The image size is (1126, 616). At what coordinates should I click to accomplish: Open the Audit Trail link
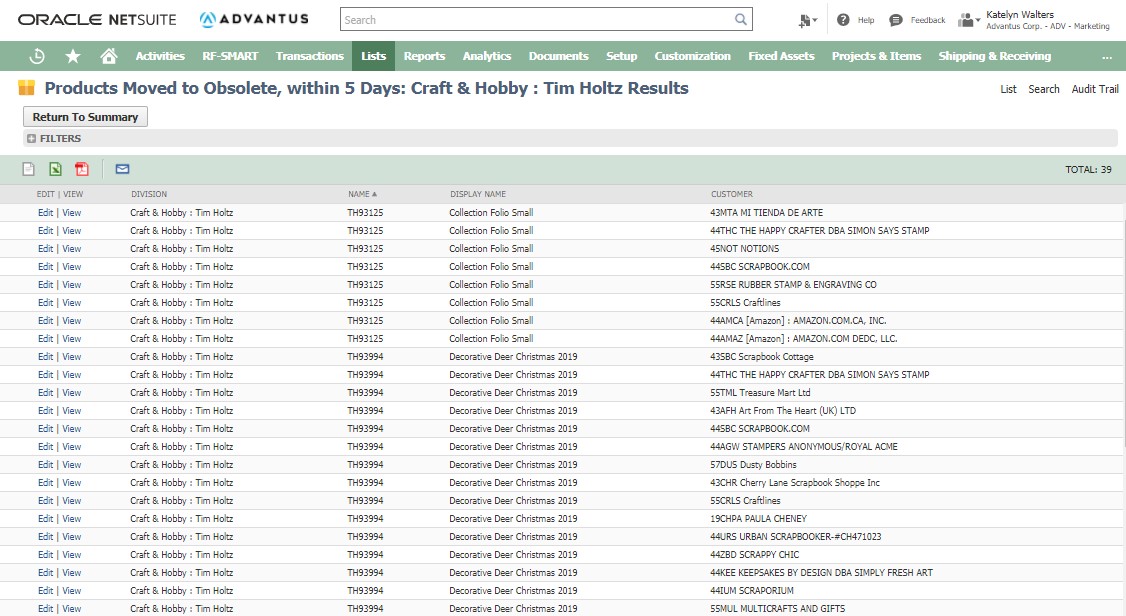coord(1095,89)
